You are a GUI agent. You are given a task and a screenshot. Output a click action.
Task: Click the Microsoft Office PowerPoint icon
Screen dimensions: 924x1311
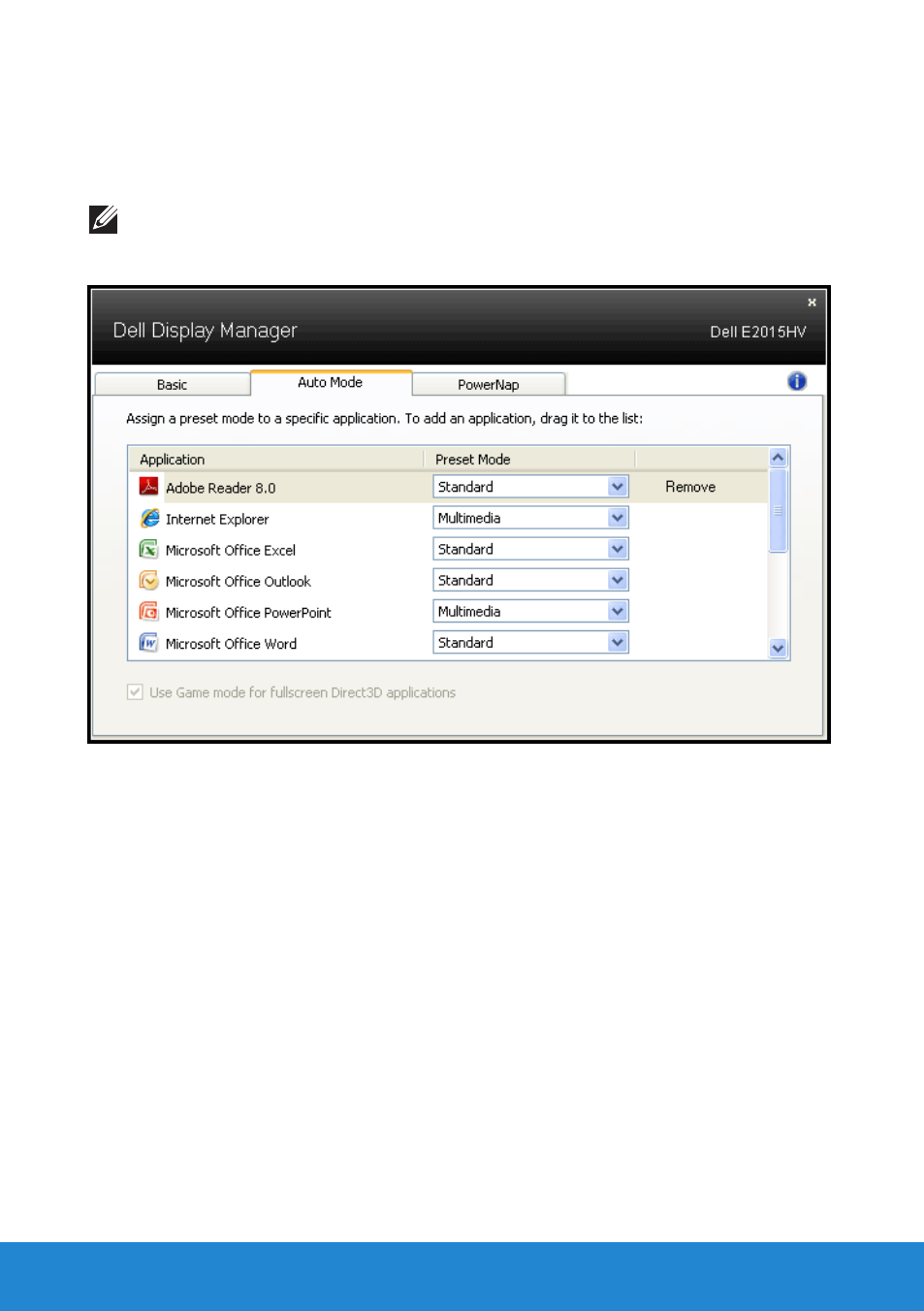(148, 612)
